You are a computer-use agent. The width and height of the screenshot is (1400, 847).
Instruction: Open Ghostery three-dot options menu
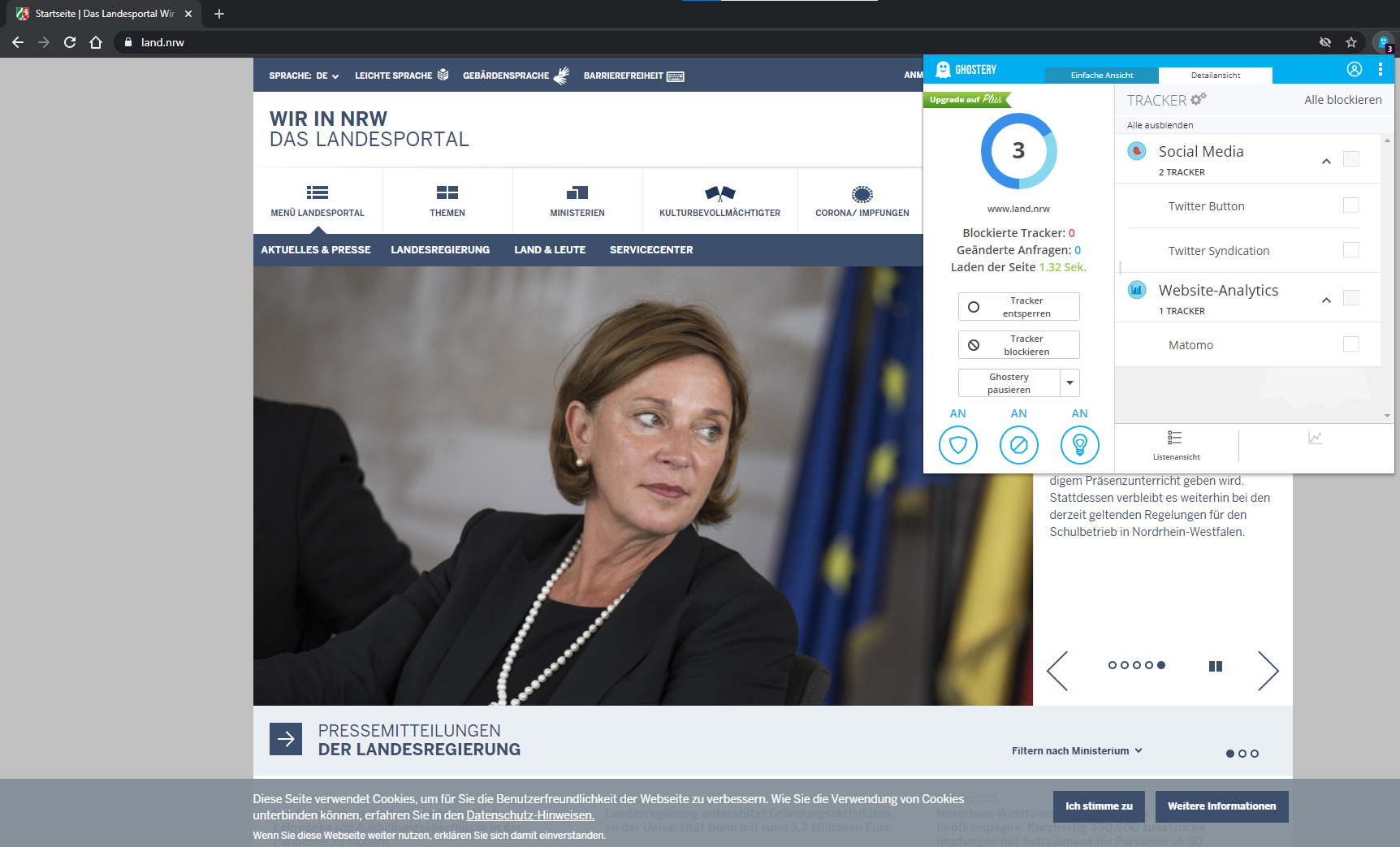point(1380,70)
